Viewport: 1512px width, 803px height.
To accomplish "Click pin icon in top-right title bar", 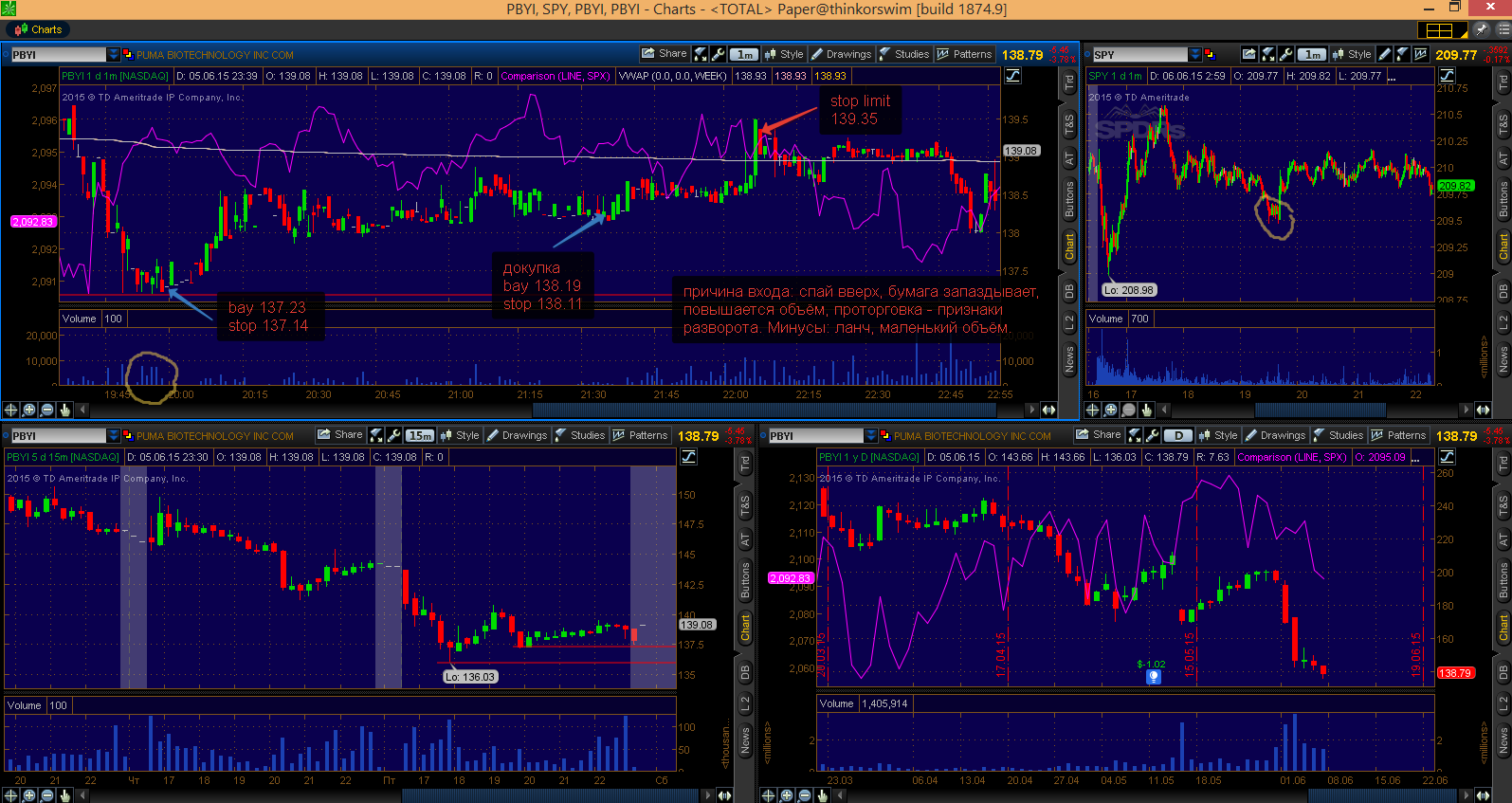I will 1481,29.
